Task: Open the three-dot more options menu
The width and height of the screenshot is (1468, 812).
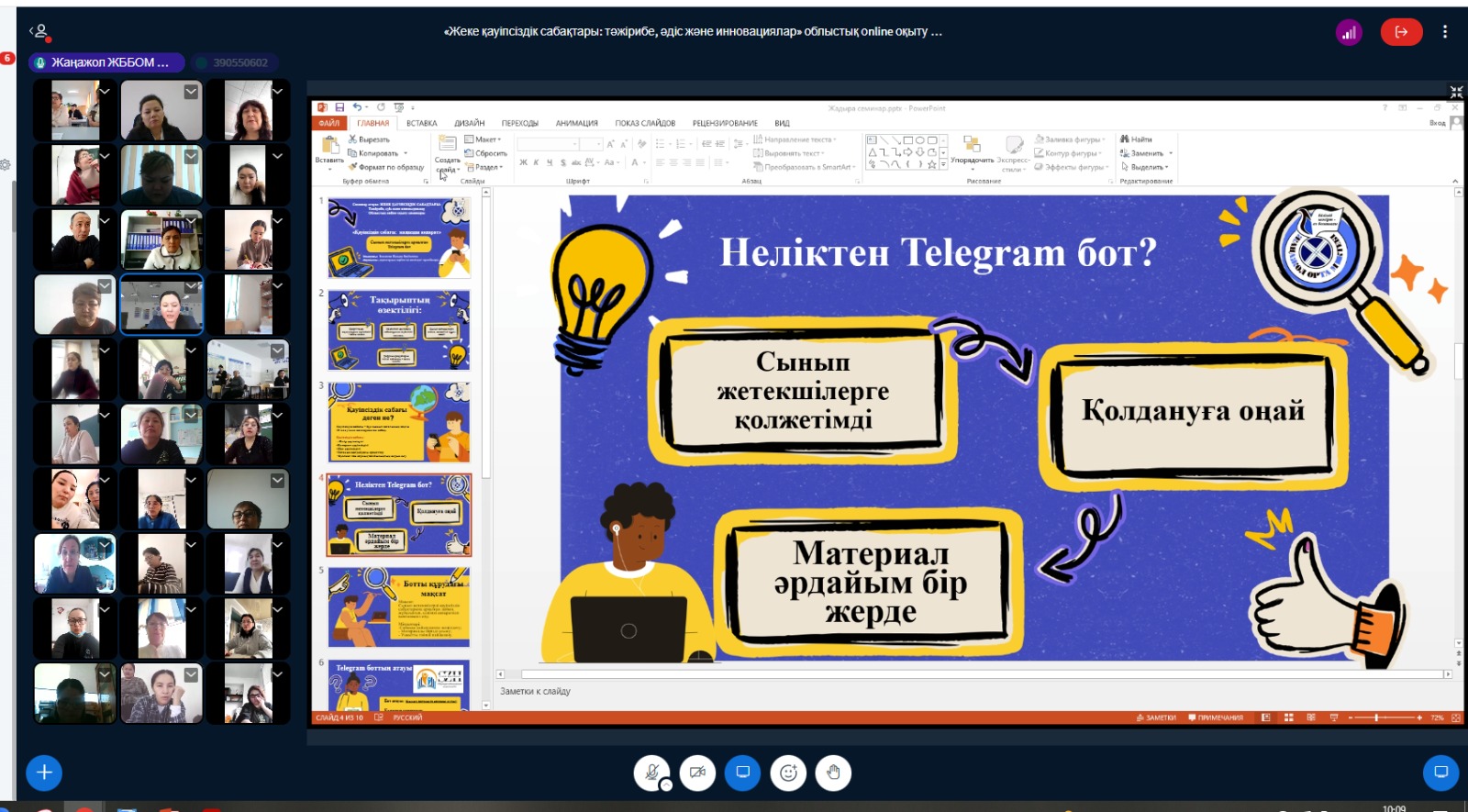Action: click(x=1445, y=32)
